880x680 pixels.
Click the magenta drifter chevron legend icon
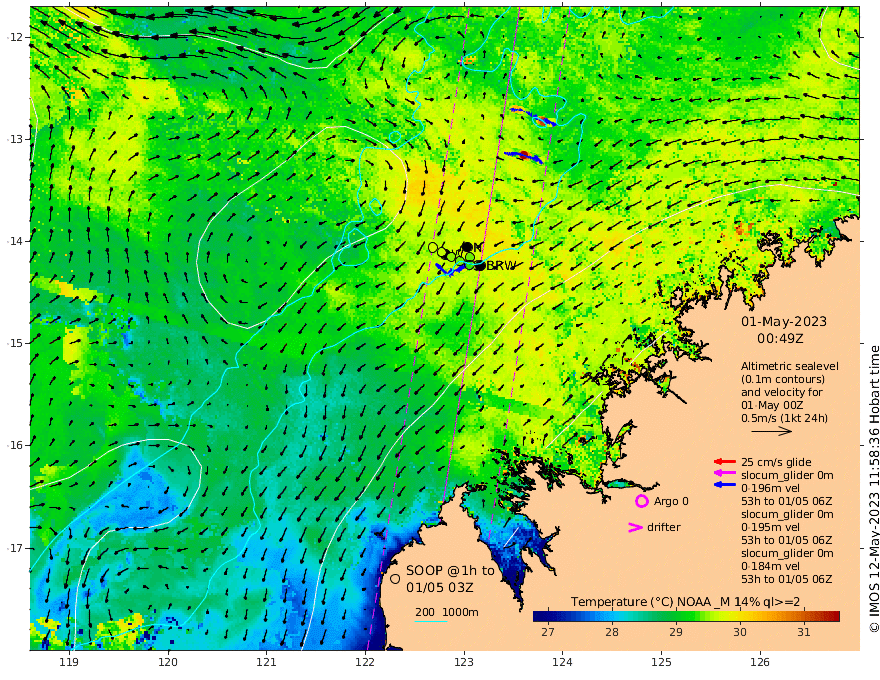click(x=635, y=527)
